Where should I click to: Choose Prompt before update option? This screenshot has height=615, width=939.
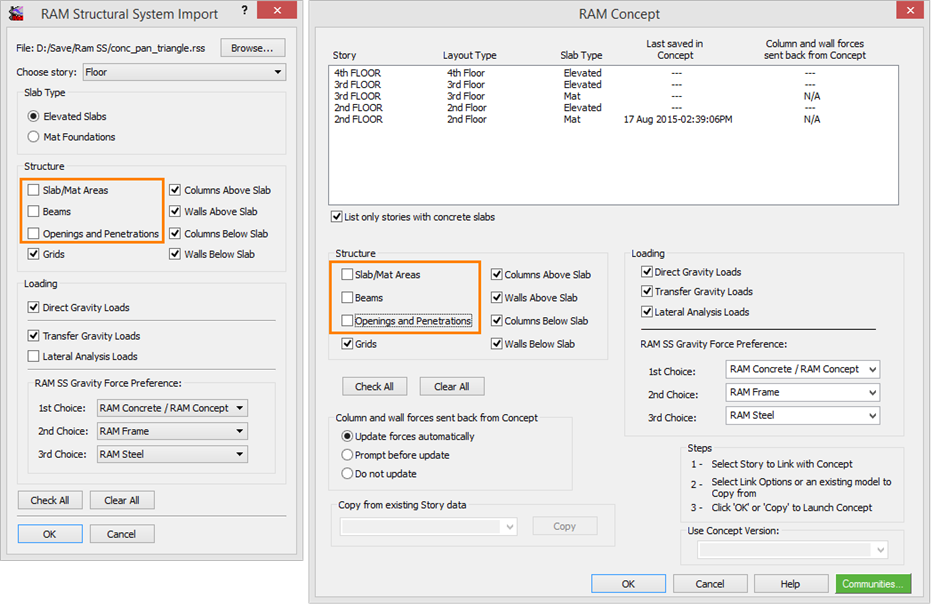point(348,455)
